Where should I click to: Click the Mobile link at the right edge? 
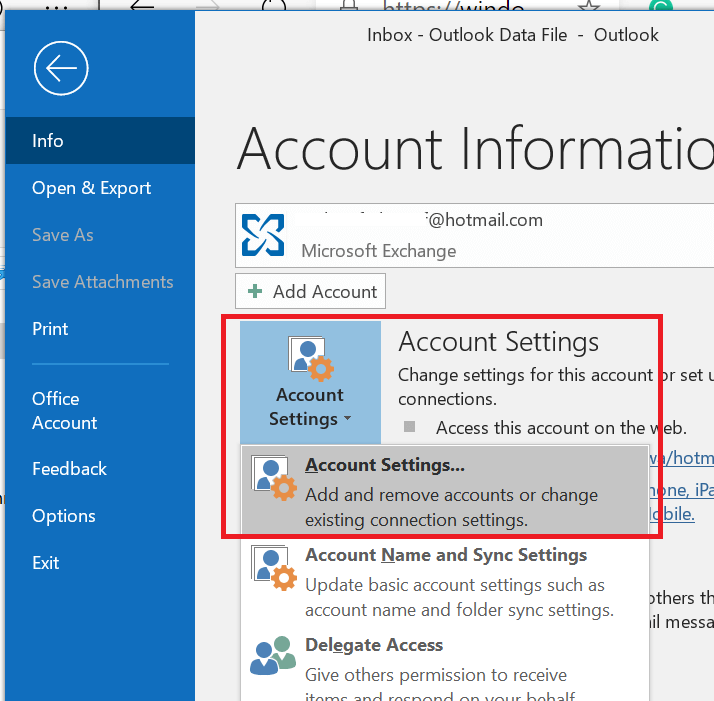[672, 514]
